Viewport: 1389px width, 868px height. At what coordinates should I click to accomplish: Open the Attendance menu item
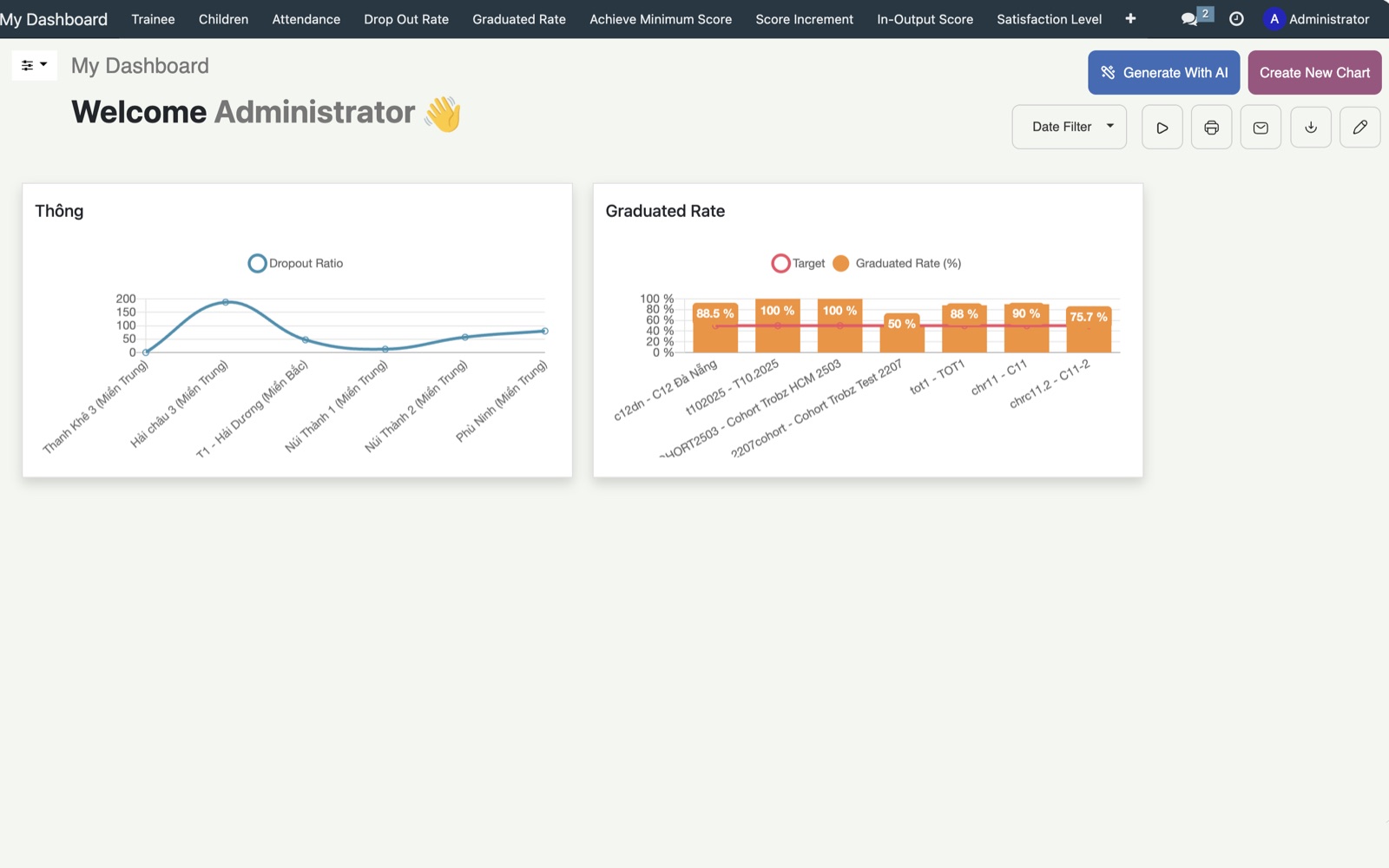(x=306, y=19)
